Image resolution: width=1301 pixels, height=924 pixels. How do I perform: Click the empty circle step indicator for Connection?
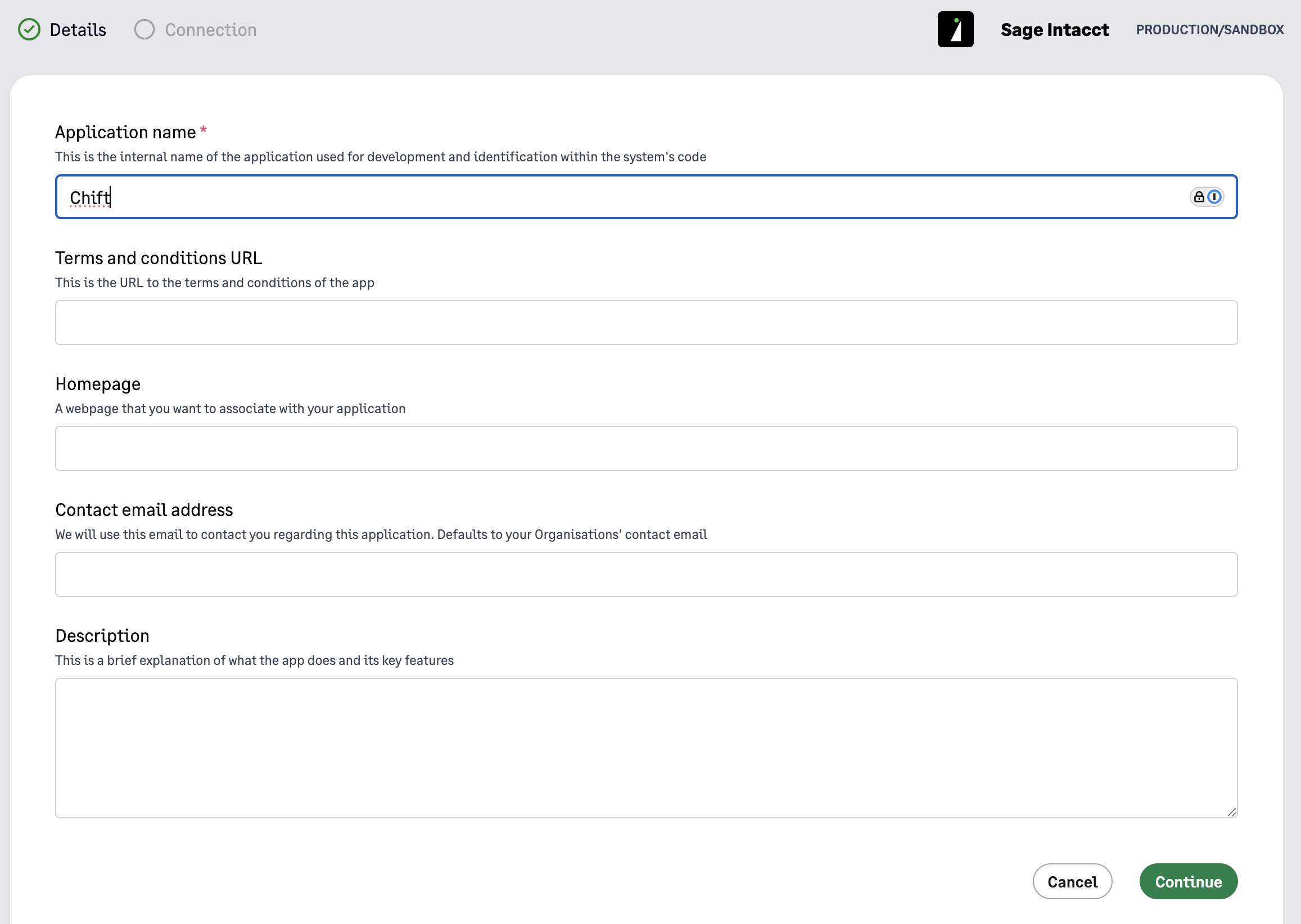coord(144,30)
